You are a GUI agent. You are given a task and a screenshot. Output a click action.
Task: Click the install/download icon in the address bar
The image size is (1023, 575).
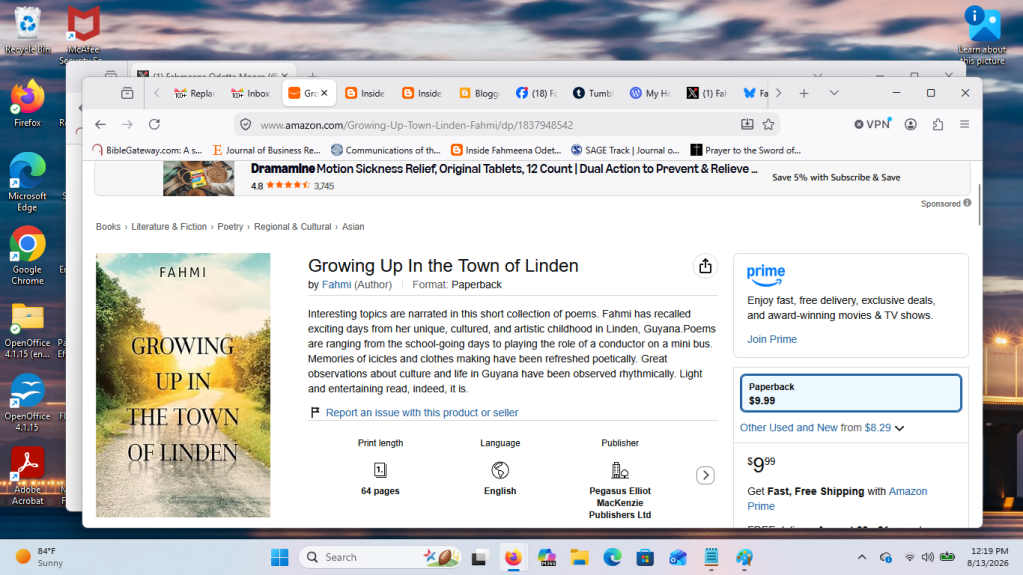pyautogui.click(x=747, y=125)
